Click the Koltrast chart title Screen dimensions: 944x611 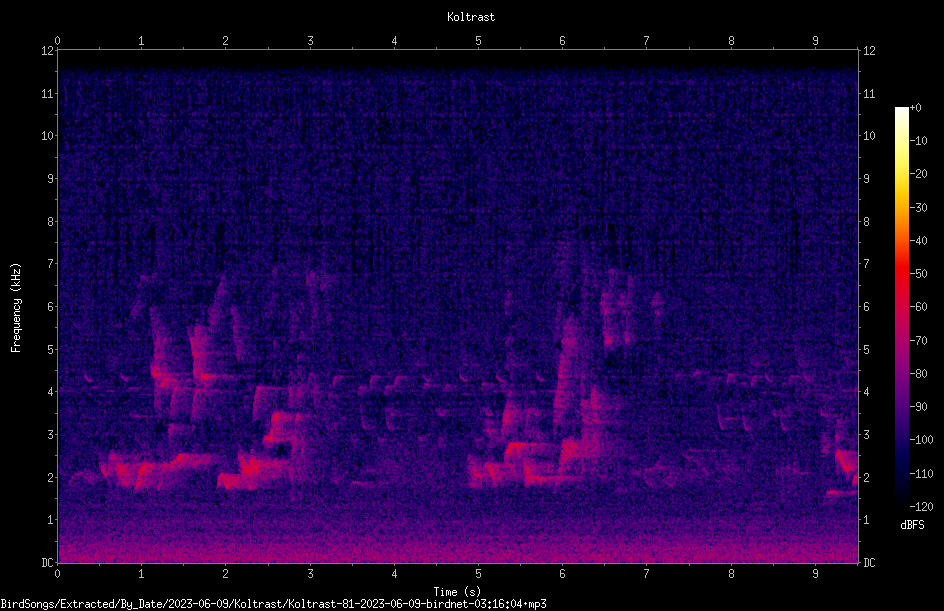click(471, 17)
